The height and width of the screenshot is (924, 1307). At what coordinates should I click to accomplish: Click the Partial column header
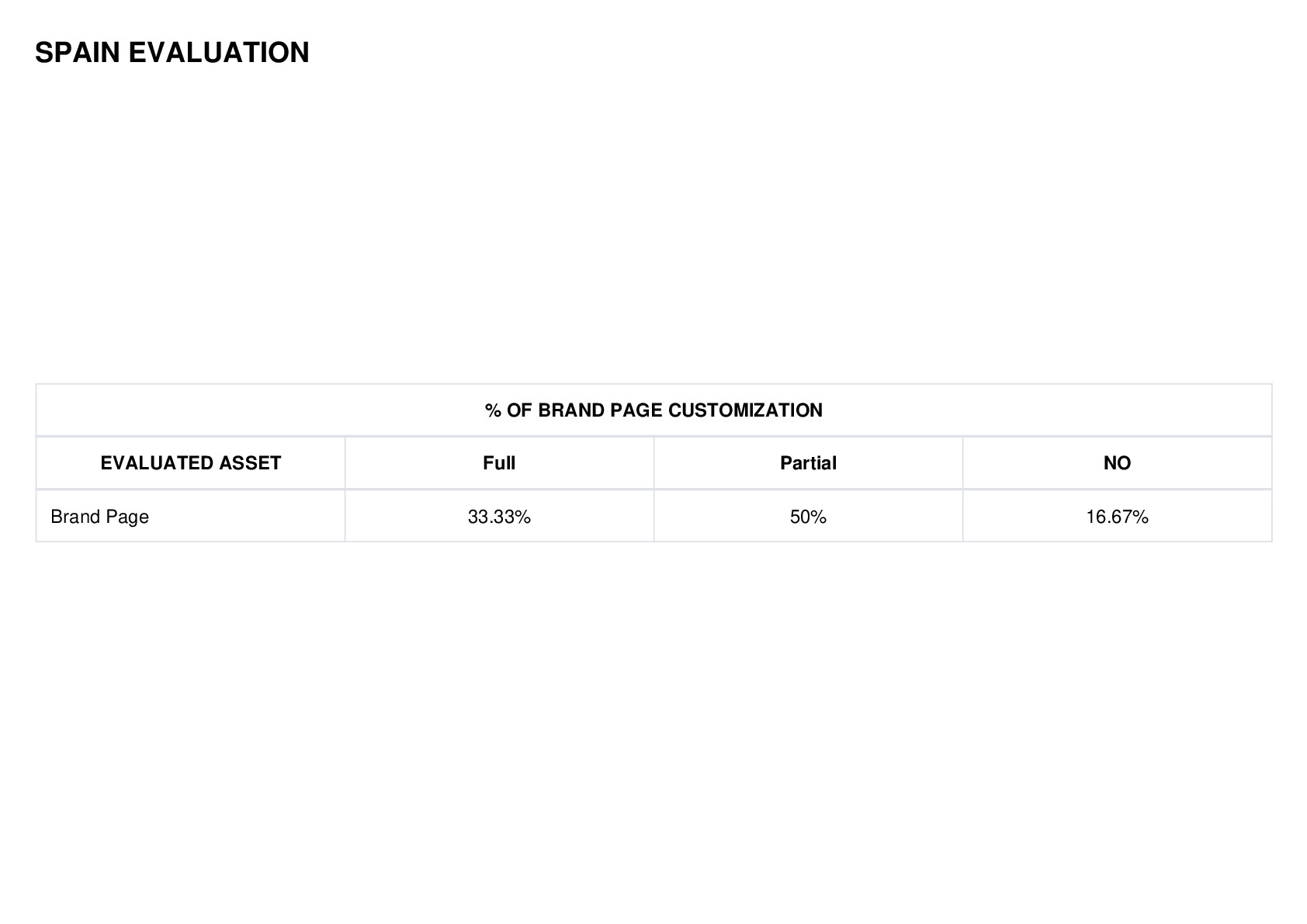808,463
